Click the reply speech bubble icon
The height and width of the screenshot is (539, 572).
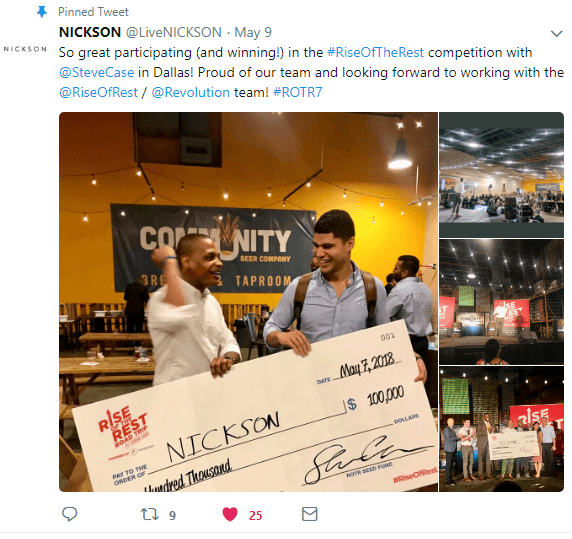click(69, 514)
